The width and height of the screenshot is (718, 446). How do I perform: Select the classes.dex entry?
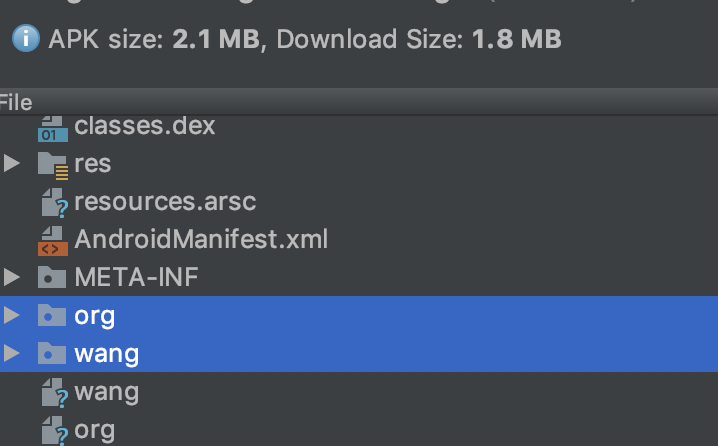[x=359, y=125]
